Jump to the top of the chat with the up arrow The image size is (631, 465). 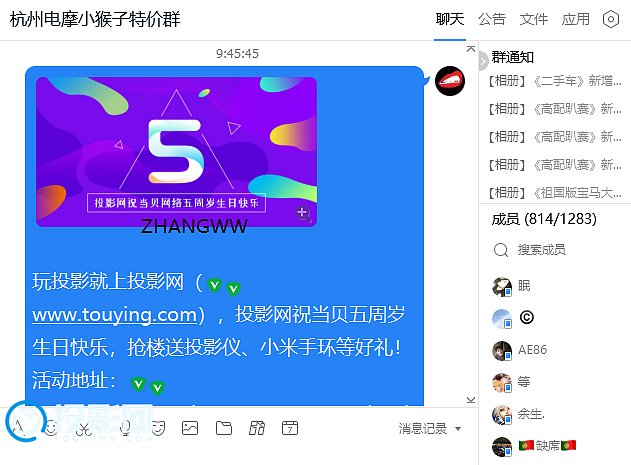point(471,49)
